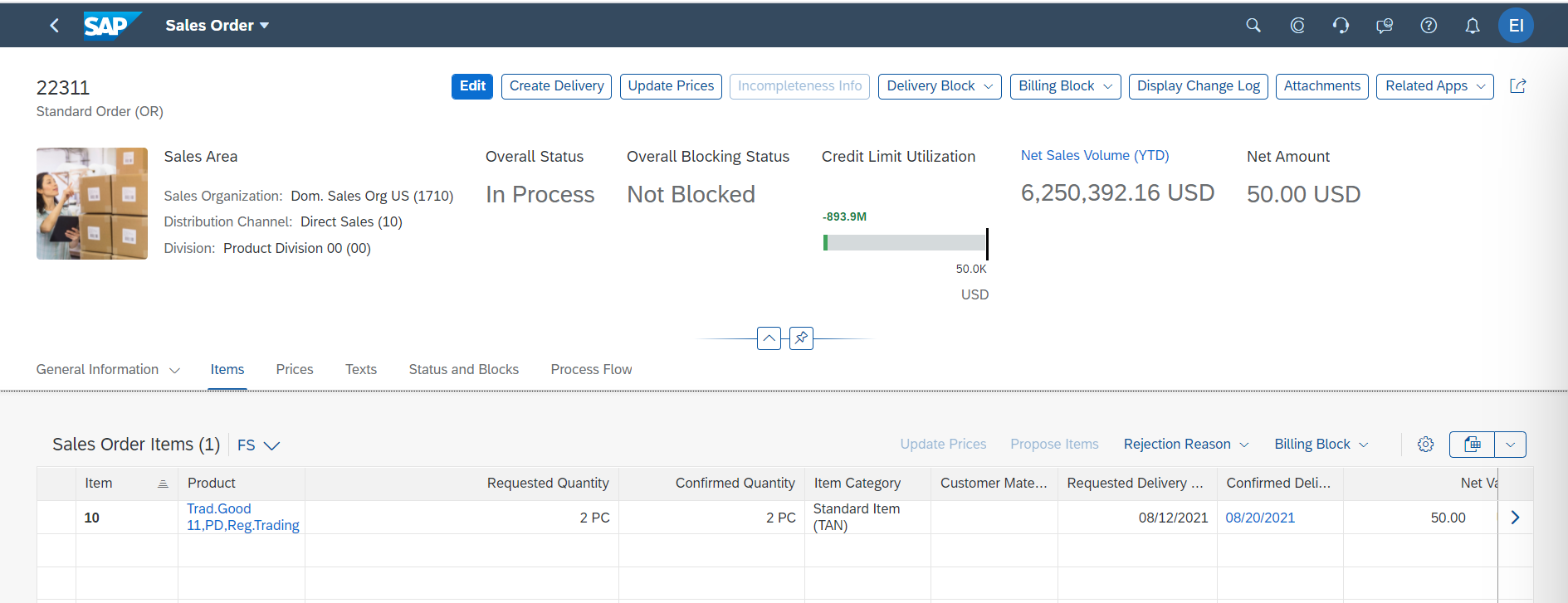This screenshot has width=1568, height=603.
Task: Open the search magnifier in header
Action: tap(1253, 26)
